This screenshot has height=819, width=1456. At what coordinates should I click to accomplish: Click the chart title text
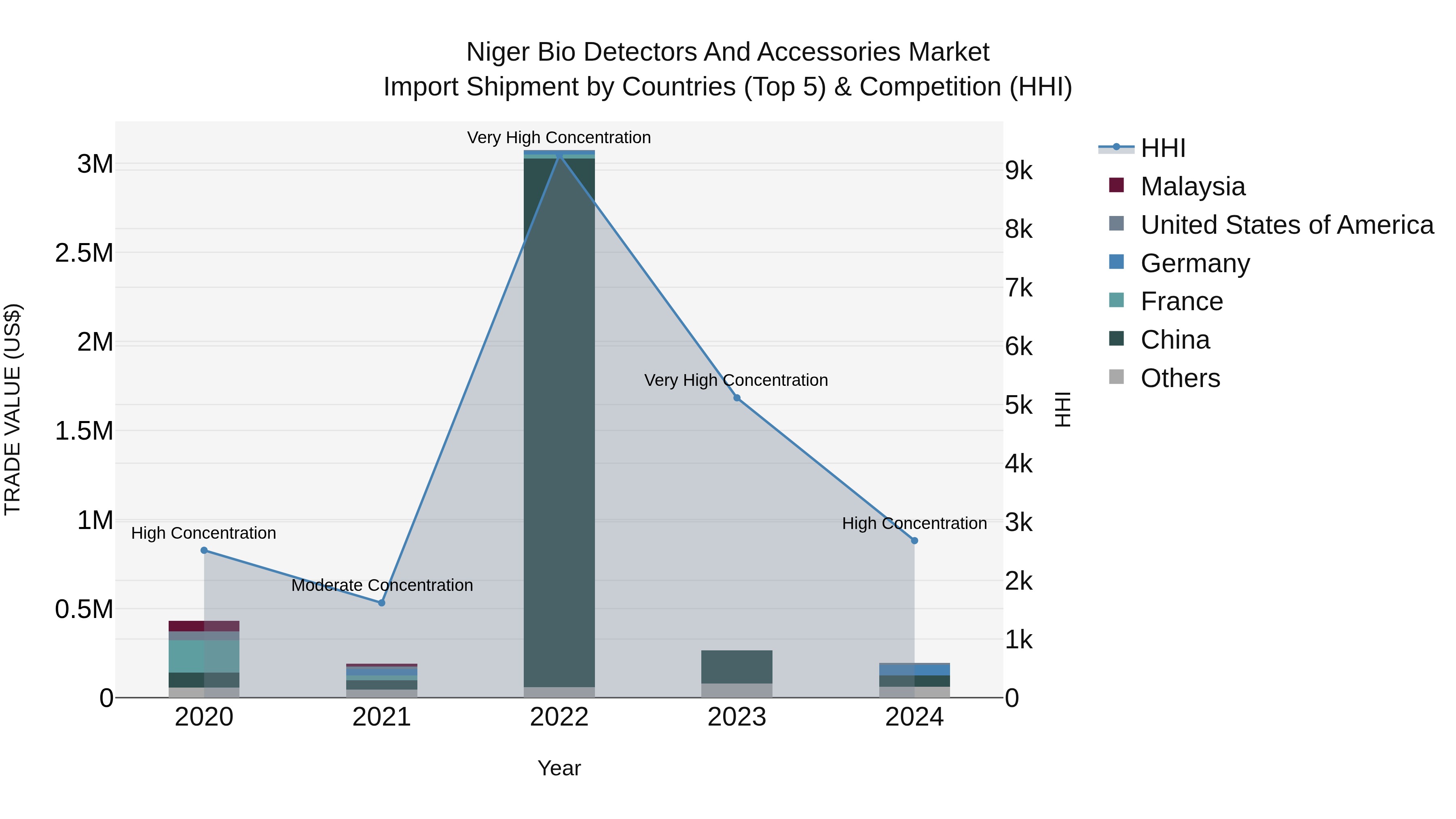728,70
